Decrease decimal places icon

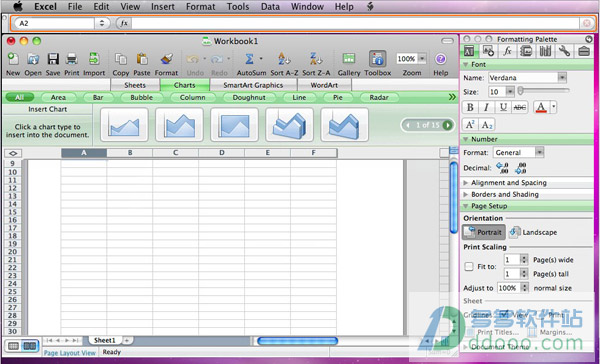coord(521,168)
